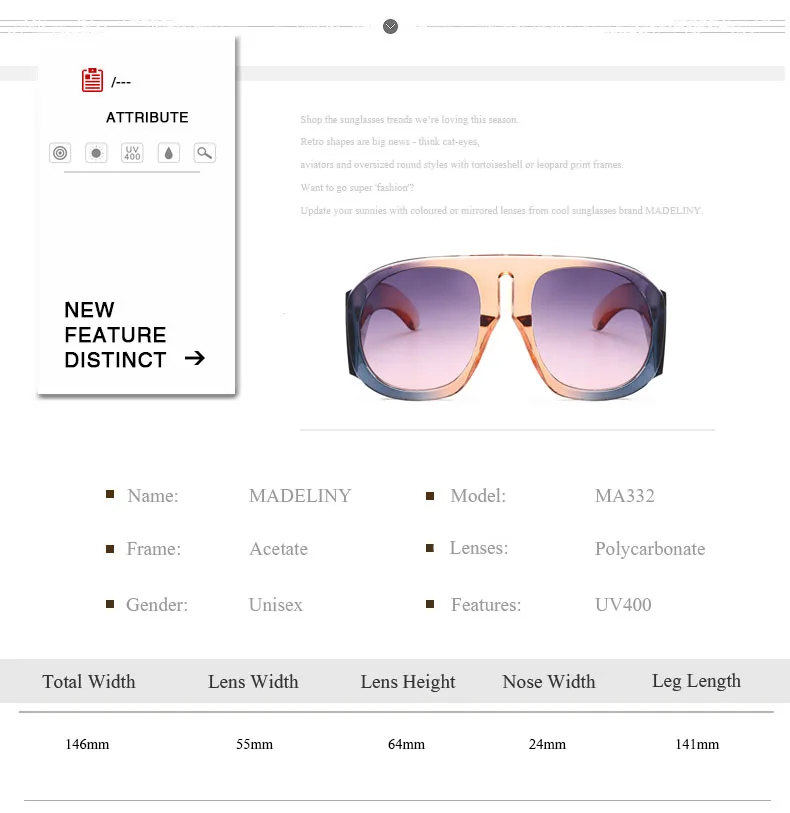Click the arrow next to DISTINCT

coord(195,358)
